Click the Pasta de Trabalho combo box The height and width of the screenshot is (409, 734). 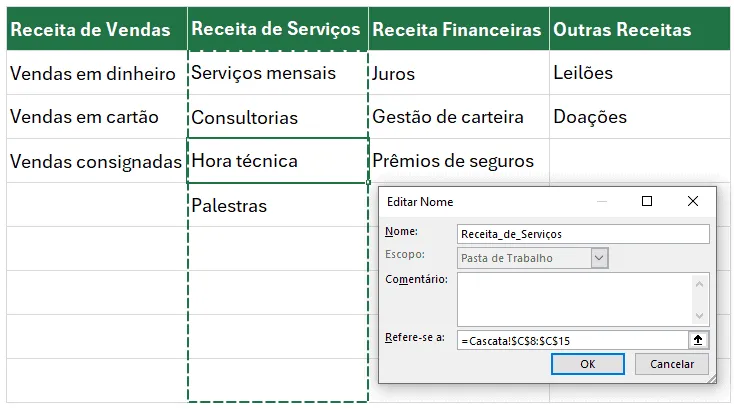click(x=533, y=258)
